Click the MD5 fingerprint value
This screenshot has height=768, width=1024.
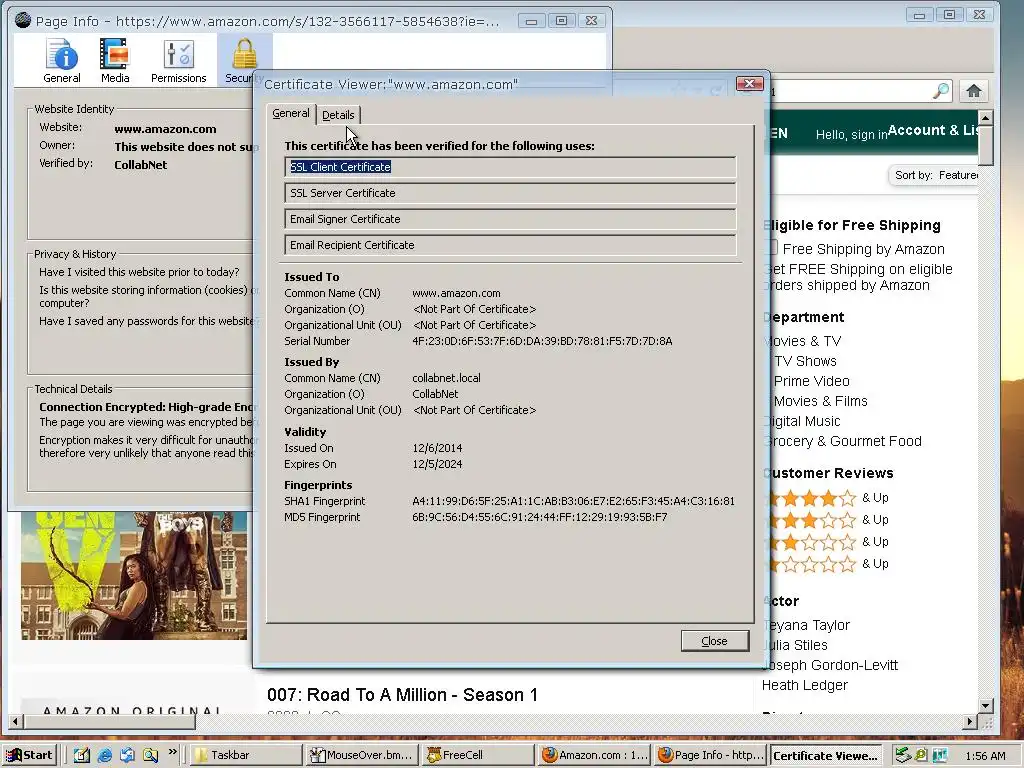click(x=539, y=517)
